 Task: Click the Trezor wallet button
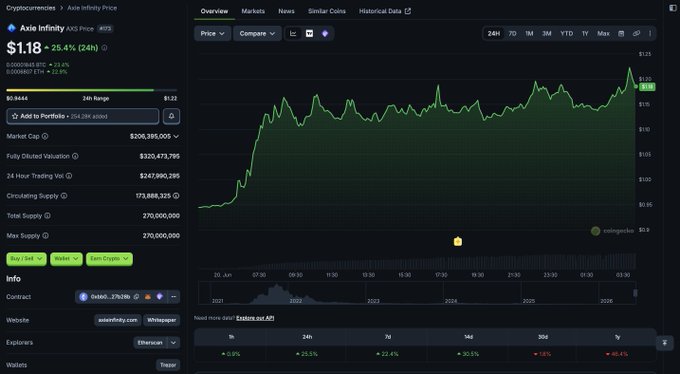[168, 365]
